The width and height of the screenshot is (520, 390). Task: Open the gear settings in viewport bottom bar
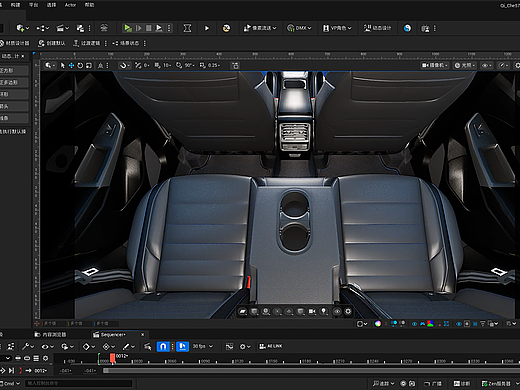click(x=348, y=311)
